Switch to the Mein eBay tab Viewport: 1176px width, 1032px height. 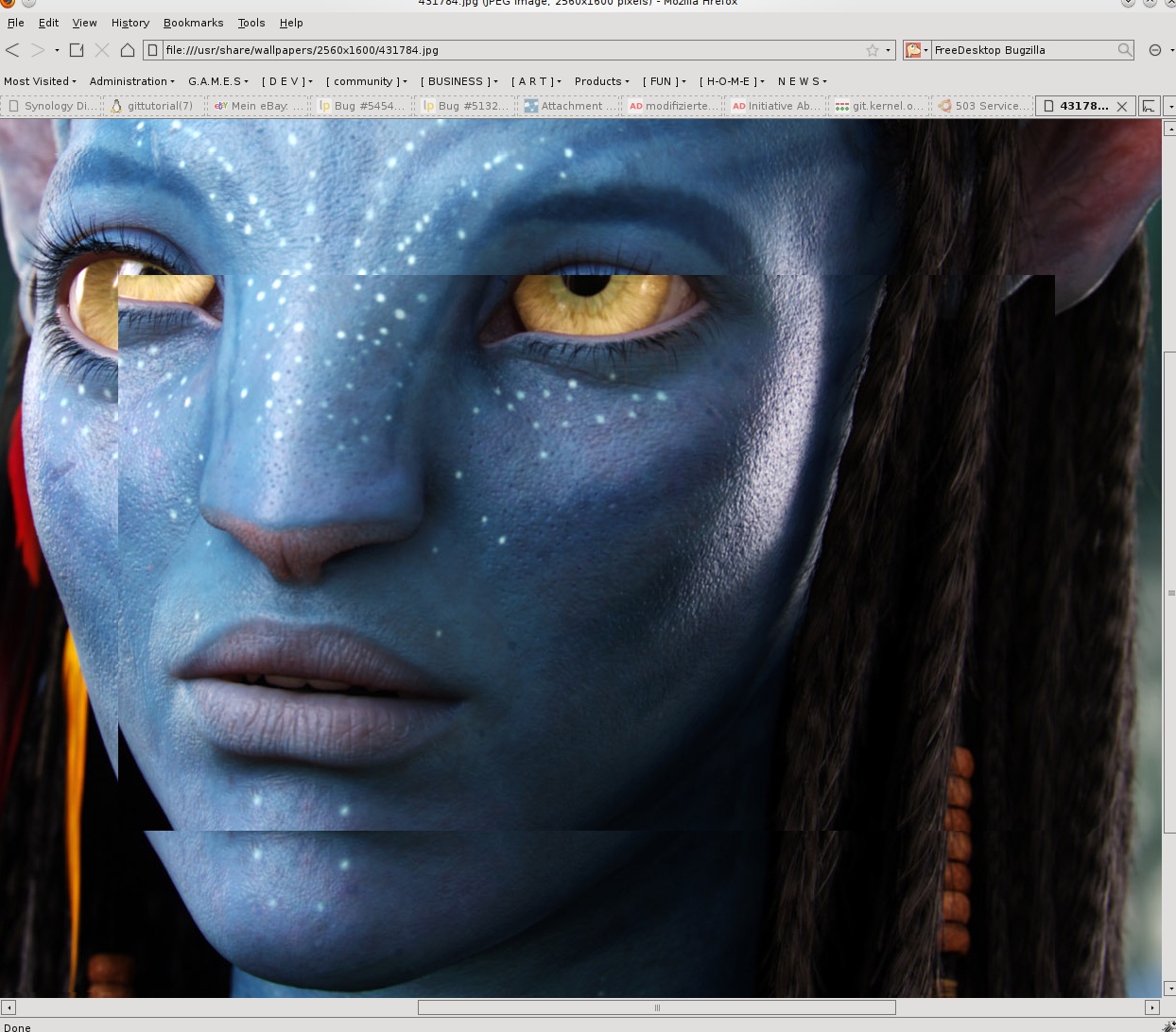coord(257,106)
